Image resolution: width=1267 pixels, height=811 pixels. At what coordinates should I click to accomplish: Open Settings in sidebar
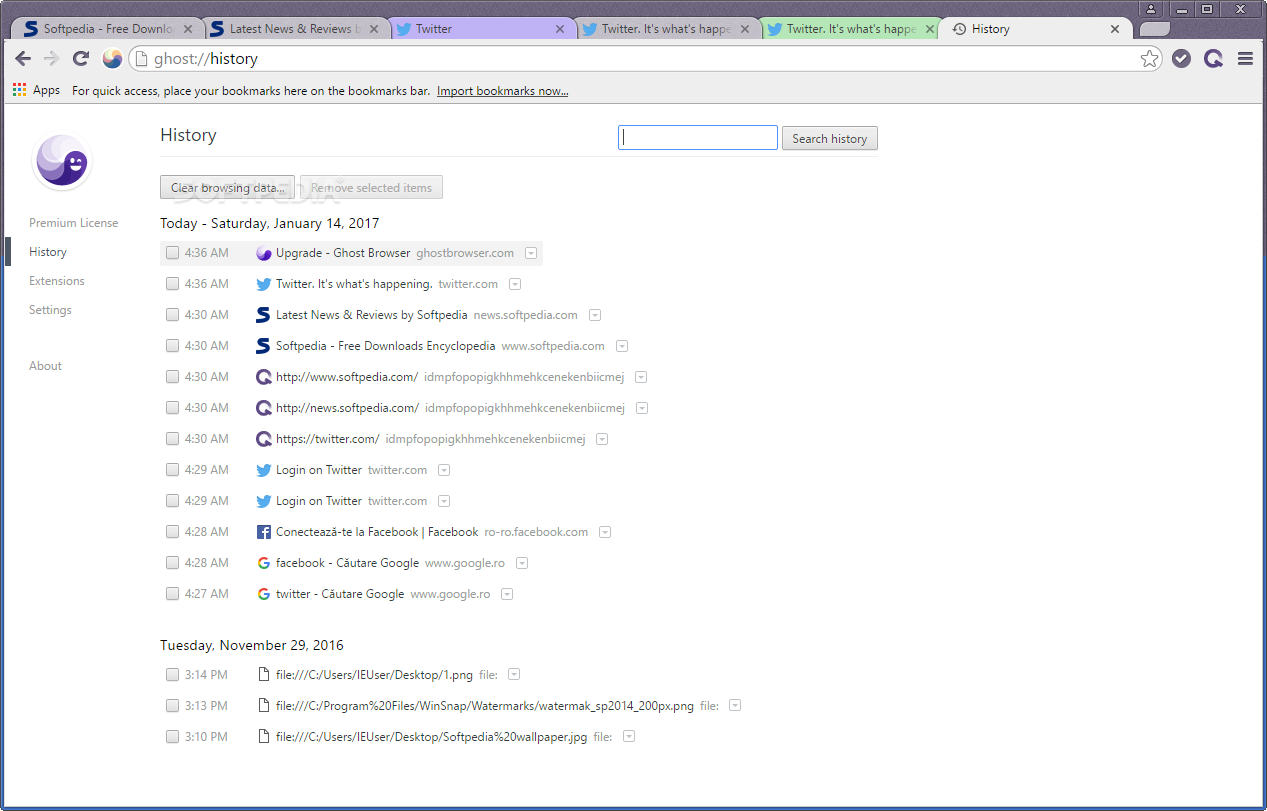point(50,310)
